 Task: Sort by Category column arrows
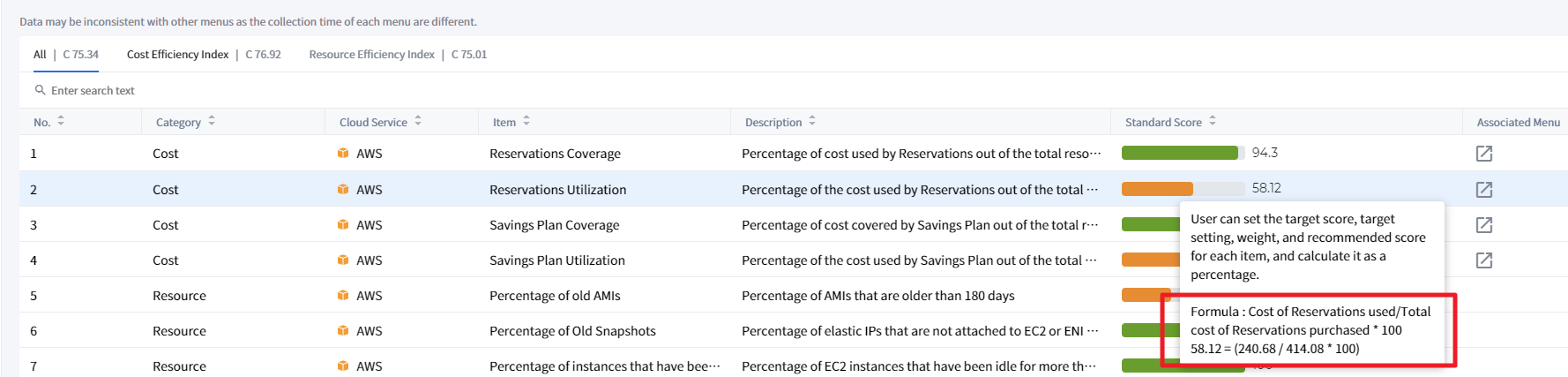coord(212,121)
